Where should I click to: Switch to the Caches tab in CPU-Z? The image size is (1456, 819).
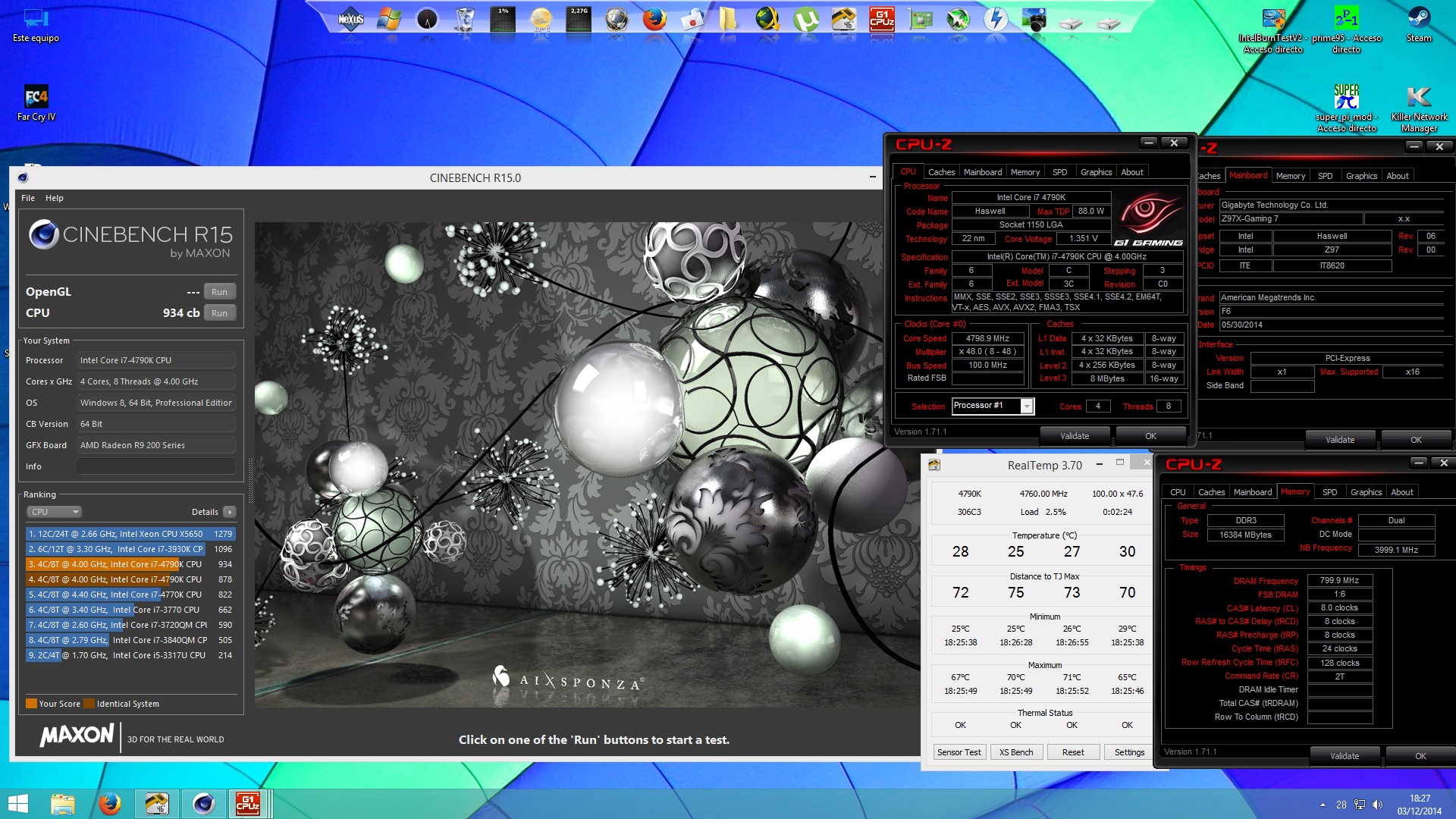point(941,172)
